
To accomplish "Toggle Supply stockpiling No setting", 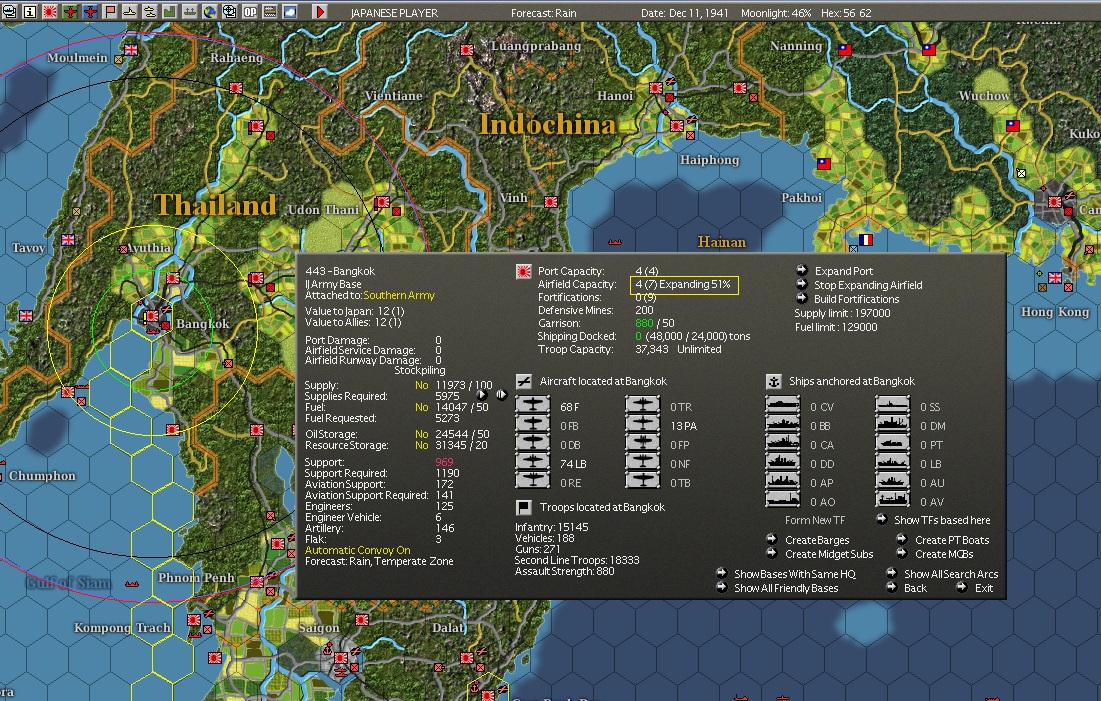I will (x=421, y=385).
